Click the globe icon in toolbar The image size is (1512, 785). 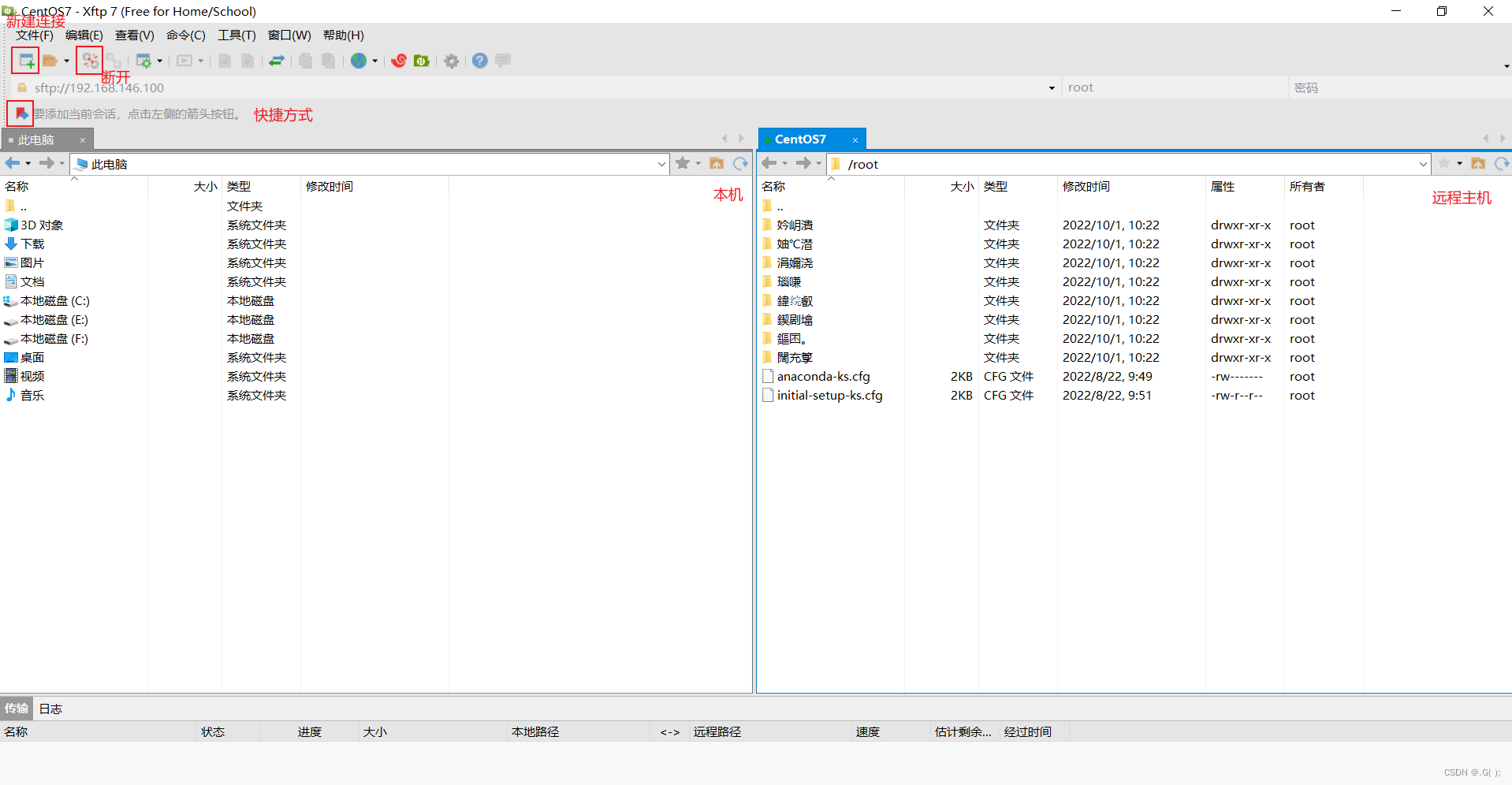pos(359,61)
